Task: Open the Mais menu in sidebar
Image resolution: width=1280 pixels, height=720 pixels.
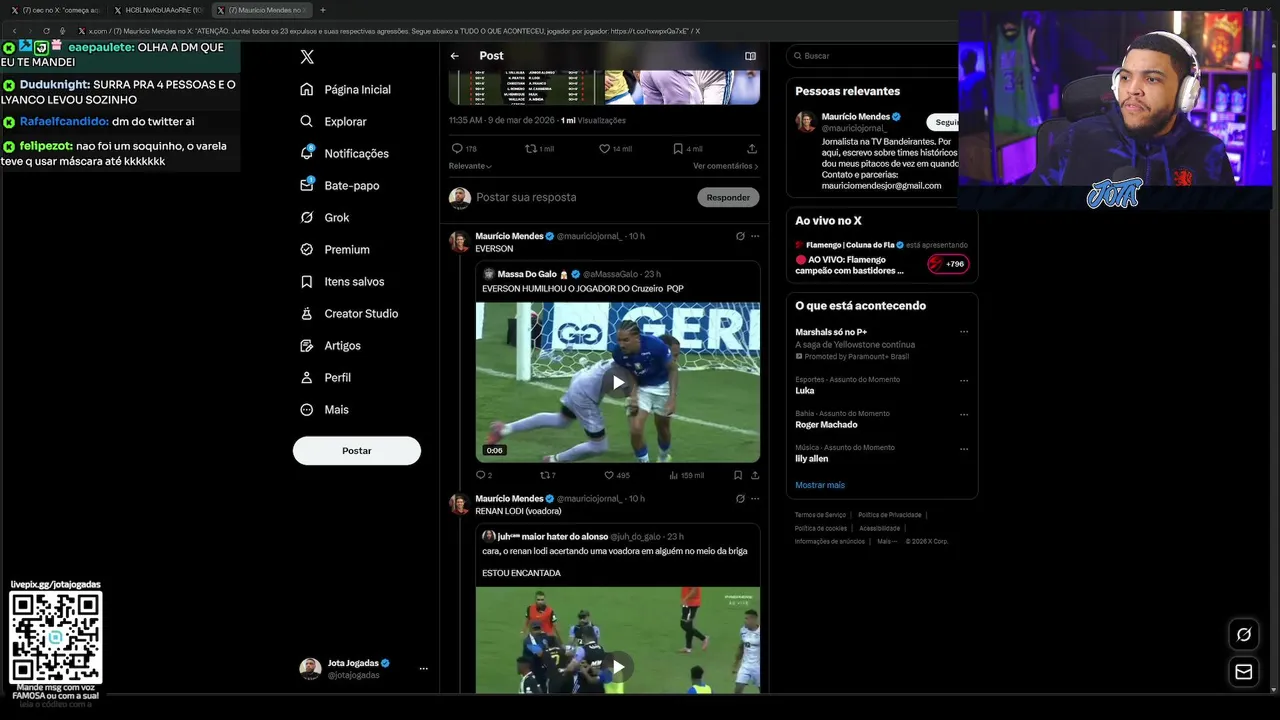Action: click(324, 409)
